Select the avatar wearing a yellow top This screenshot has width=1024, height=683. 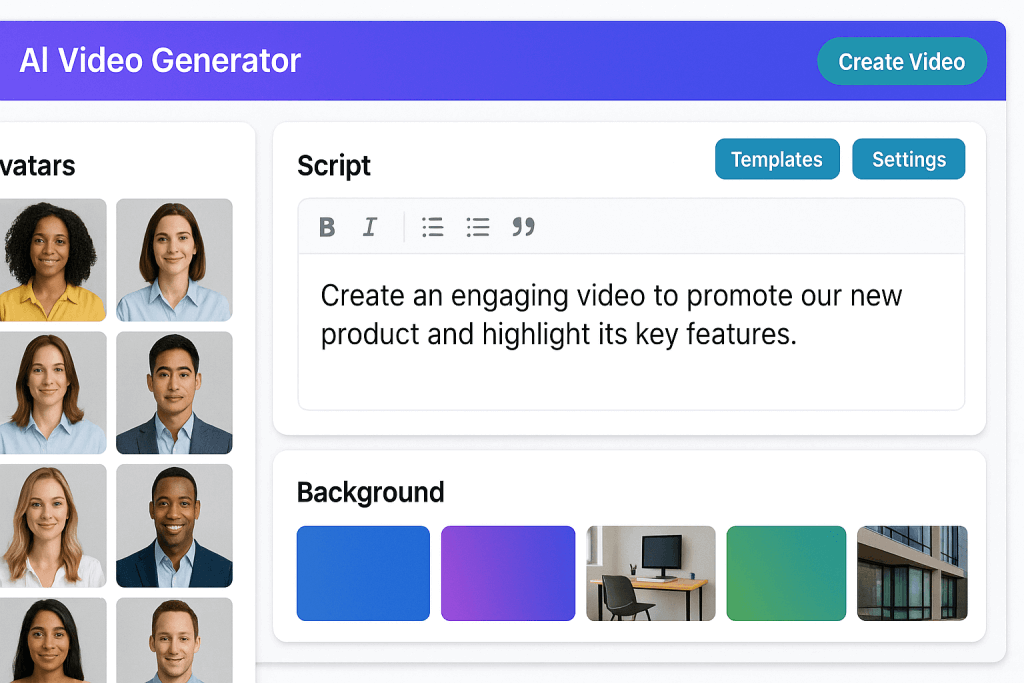click(x=54, y=260)
